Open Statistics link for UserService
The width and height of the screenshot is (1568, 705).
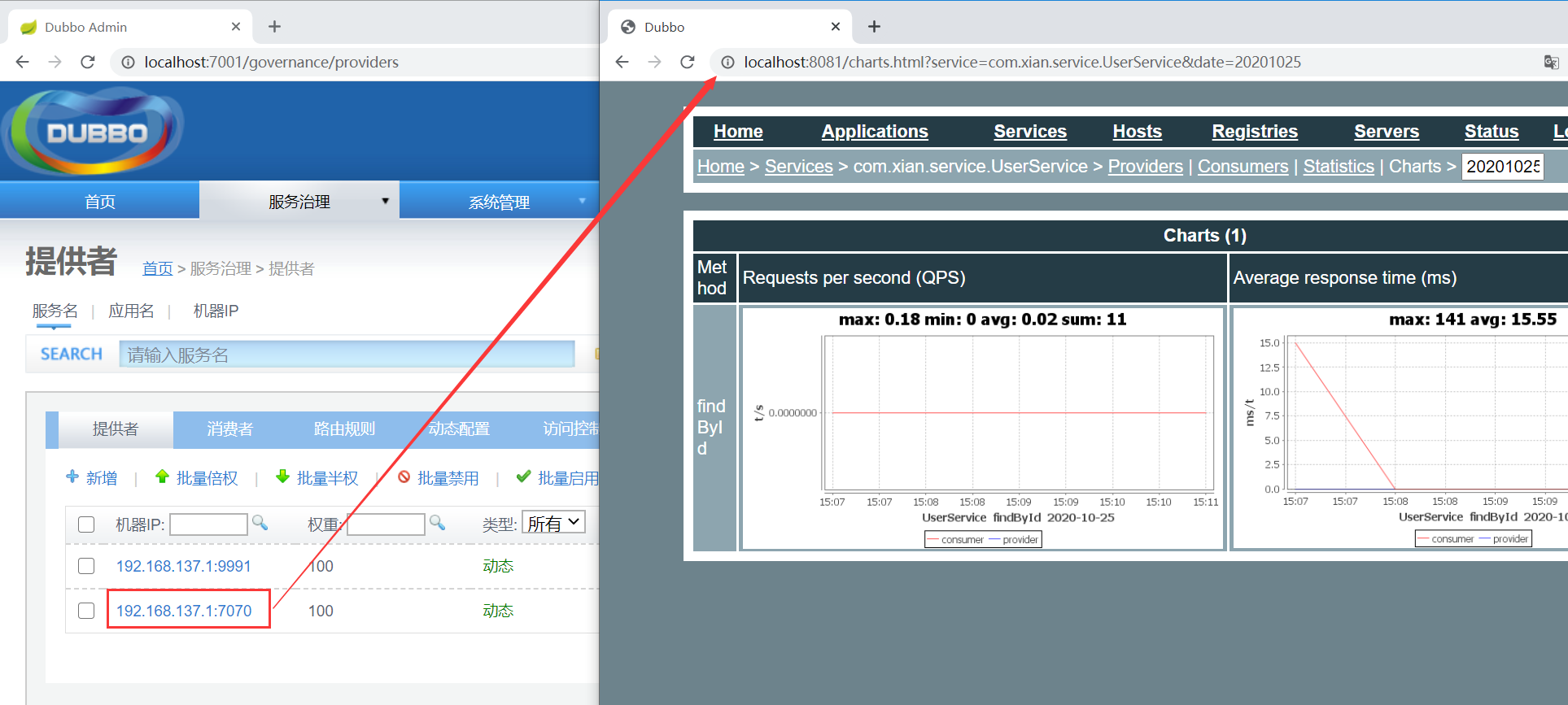tap(1339, 167)
